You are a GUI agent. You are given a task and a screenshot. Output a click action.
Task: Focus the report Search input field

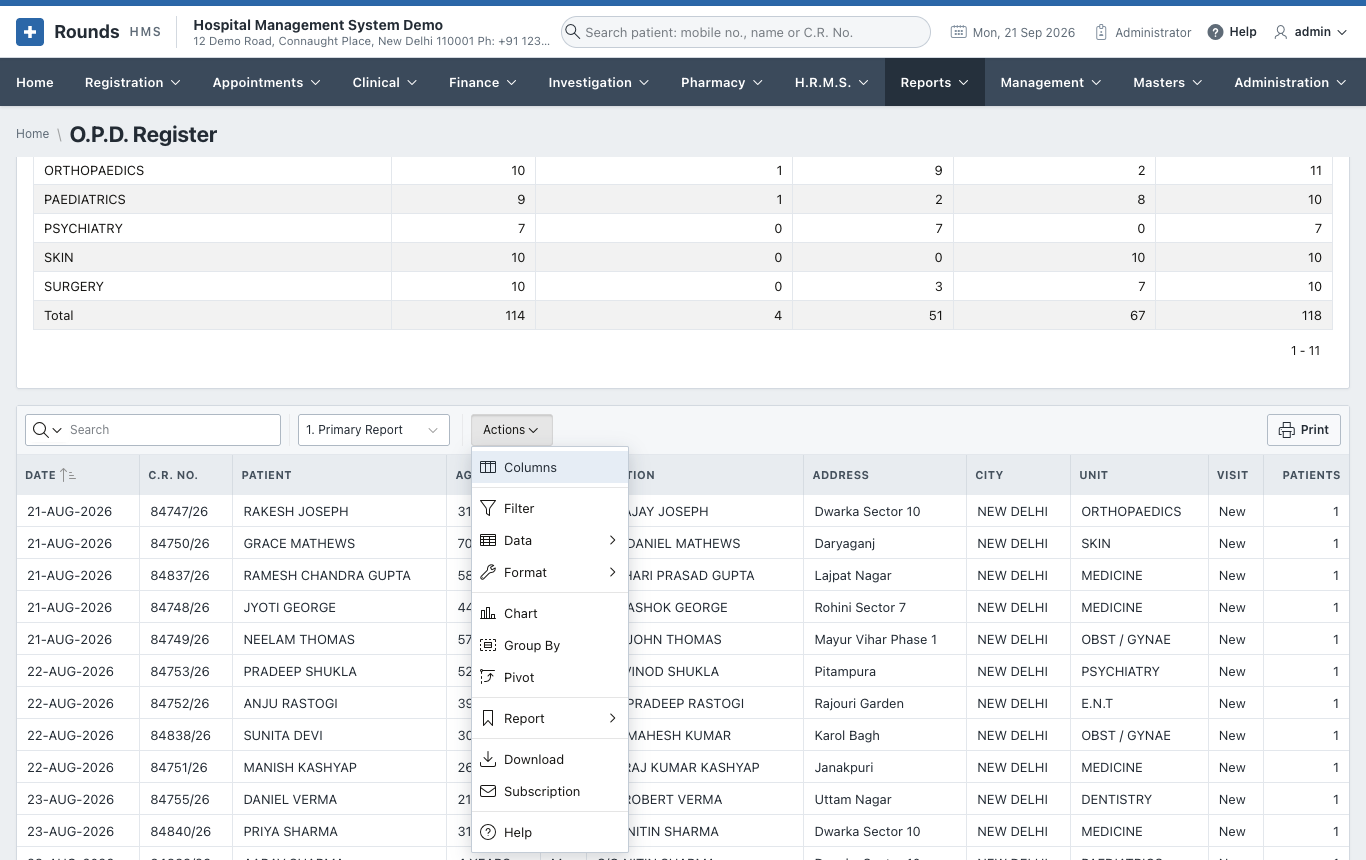click(x=172, y=430)
